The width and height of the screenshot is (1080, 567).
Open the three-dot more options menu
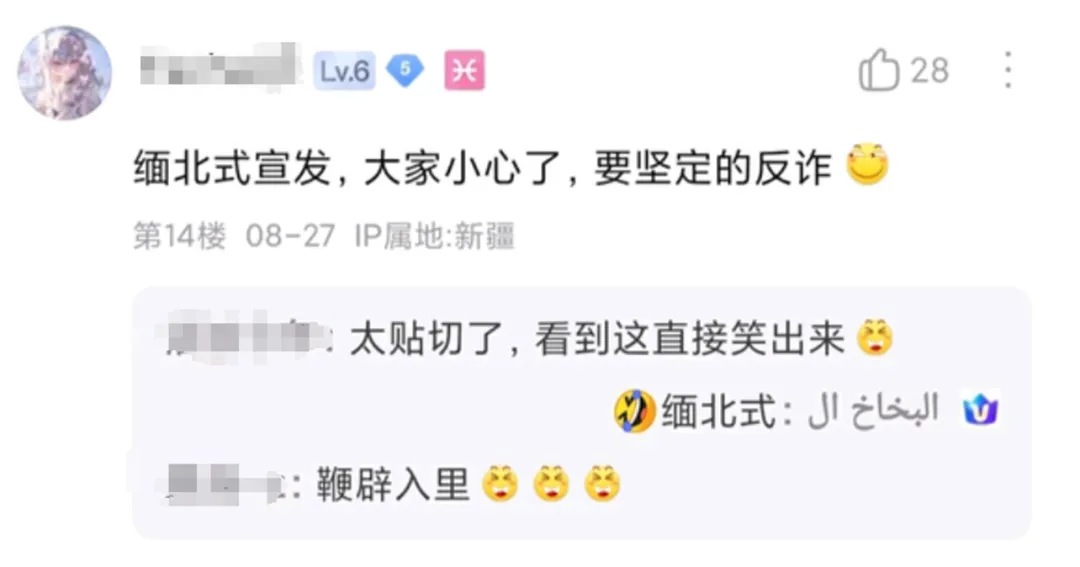click(1008, 70)
